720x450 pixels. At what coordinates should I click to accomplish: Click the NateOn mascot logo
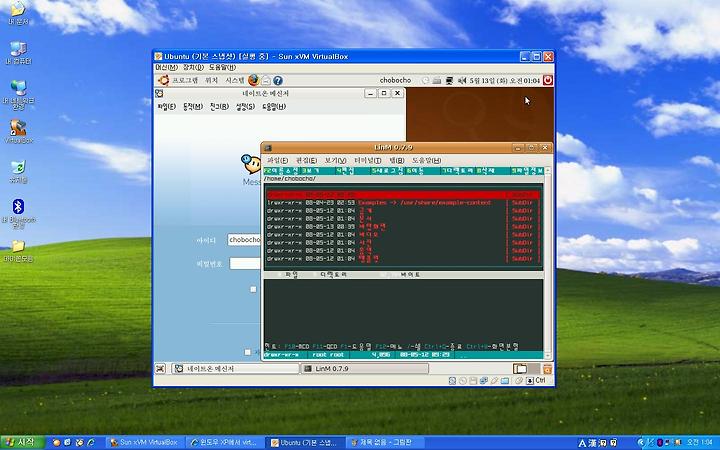[x=251, y=164]
